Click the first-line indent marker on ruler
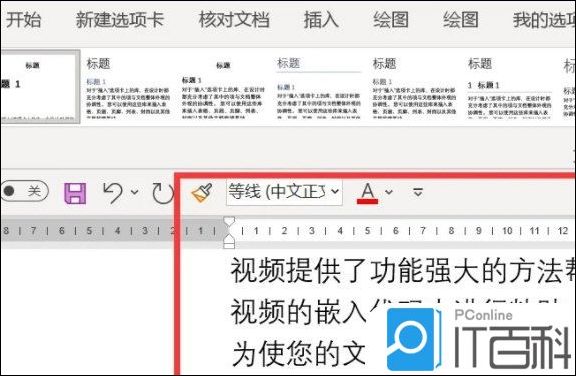This screenshot has height=376, width=576. (229, 222)
